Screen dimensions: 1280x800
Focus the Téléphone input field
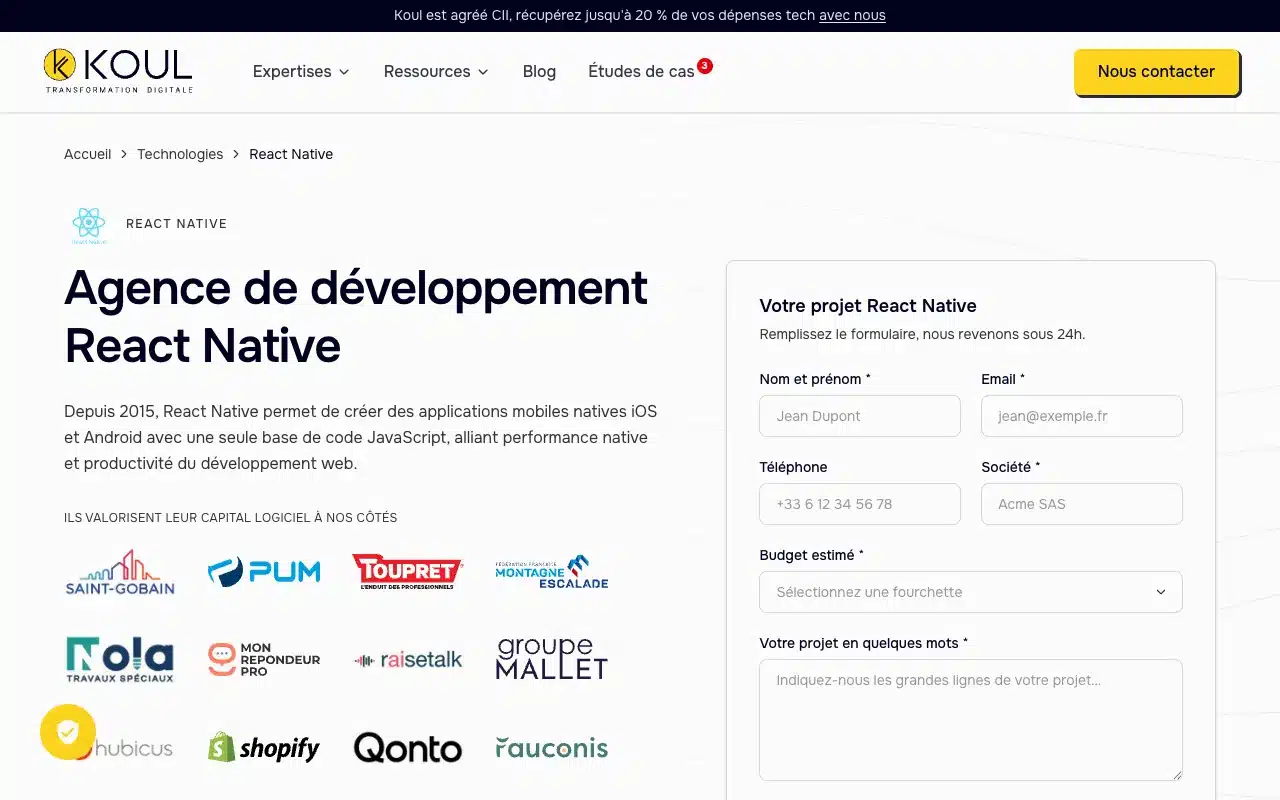[860, 504]
